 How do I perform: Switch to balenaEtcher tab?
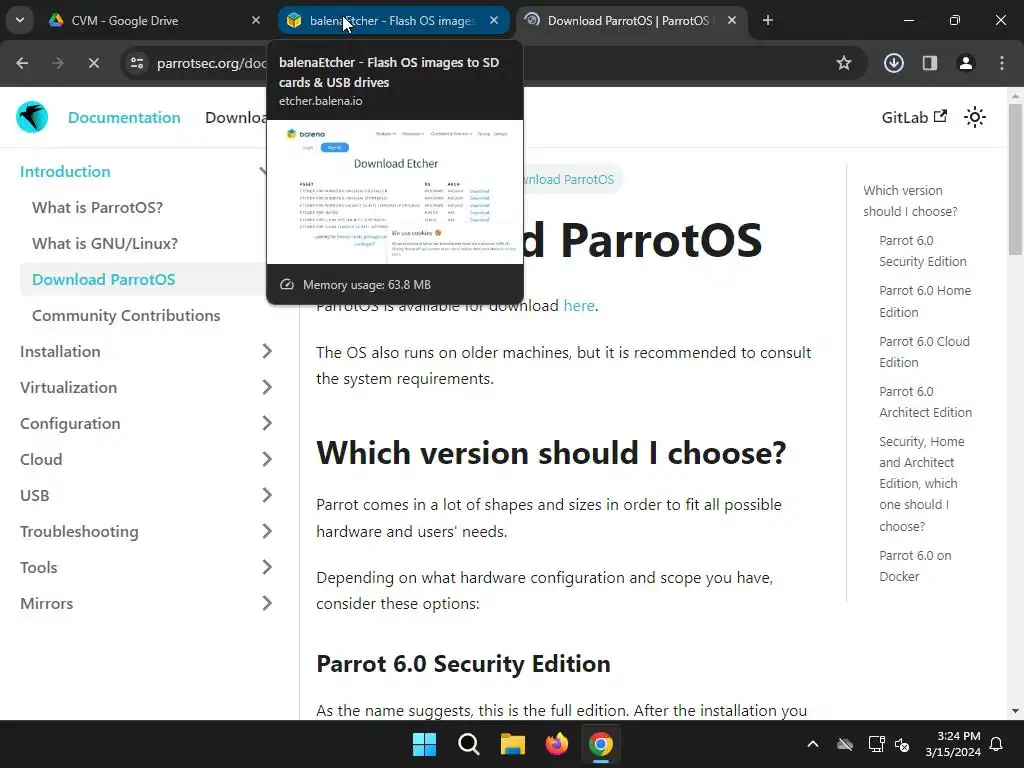[392, 20]
